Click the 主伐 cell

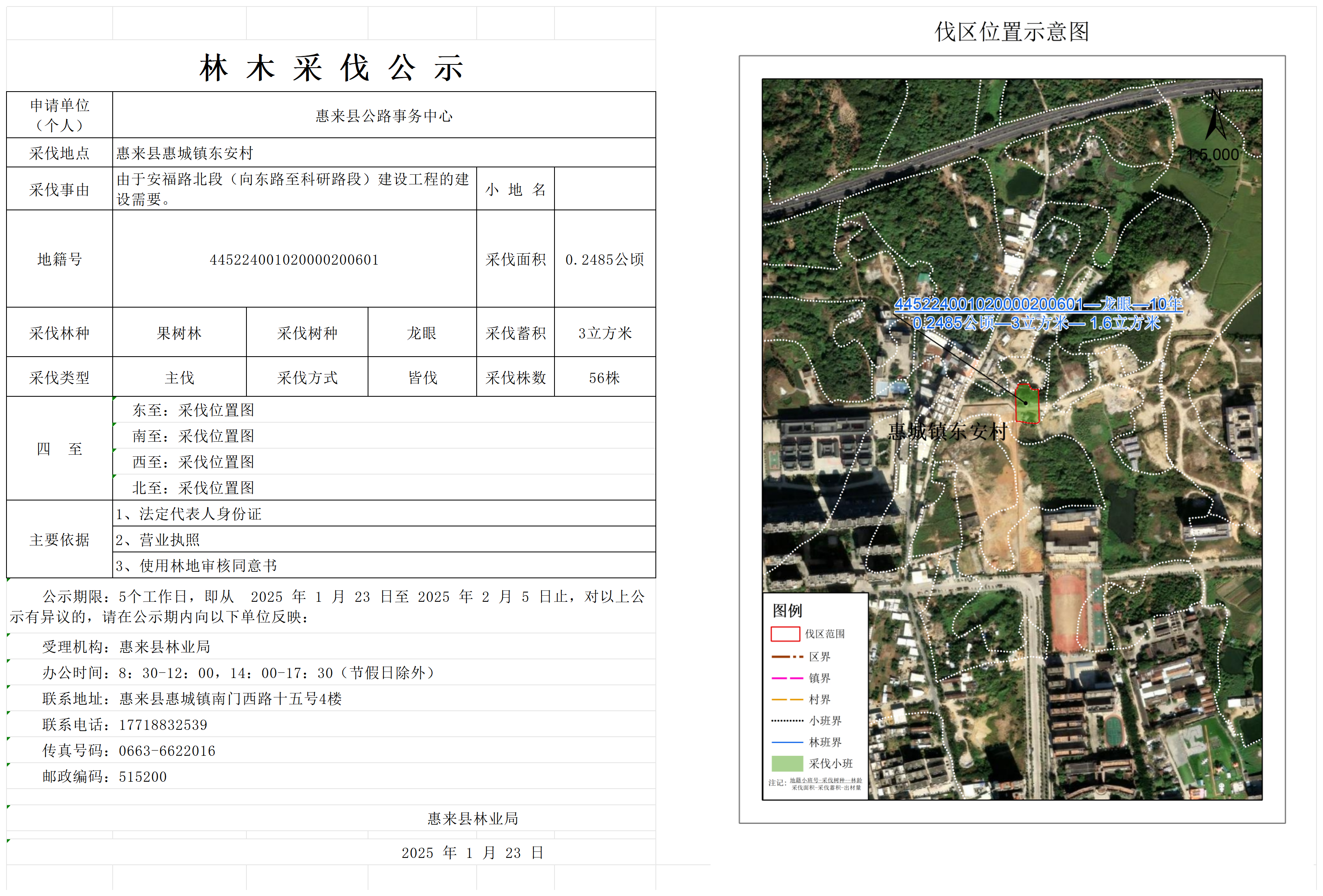tap(179, 377)
